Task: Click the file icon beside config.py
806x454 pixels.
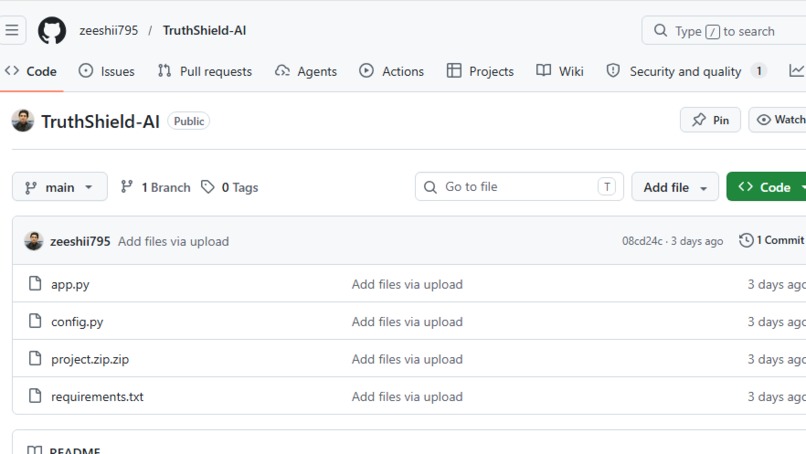Action: pyautogui.click(x=35, y=321)
